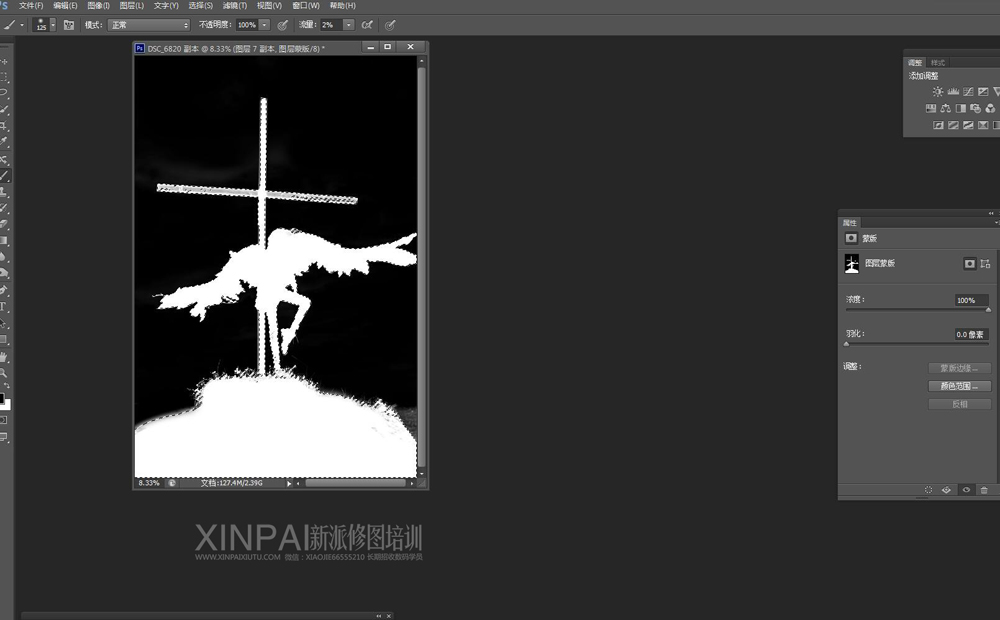
Task: Add a Levels adjustment
Action: pos(953,92)
